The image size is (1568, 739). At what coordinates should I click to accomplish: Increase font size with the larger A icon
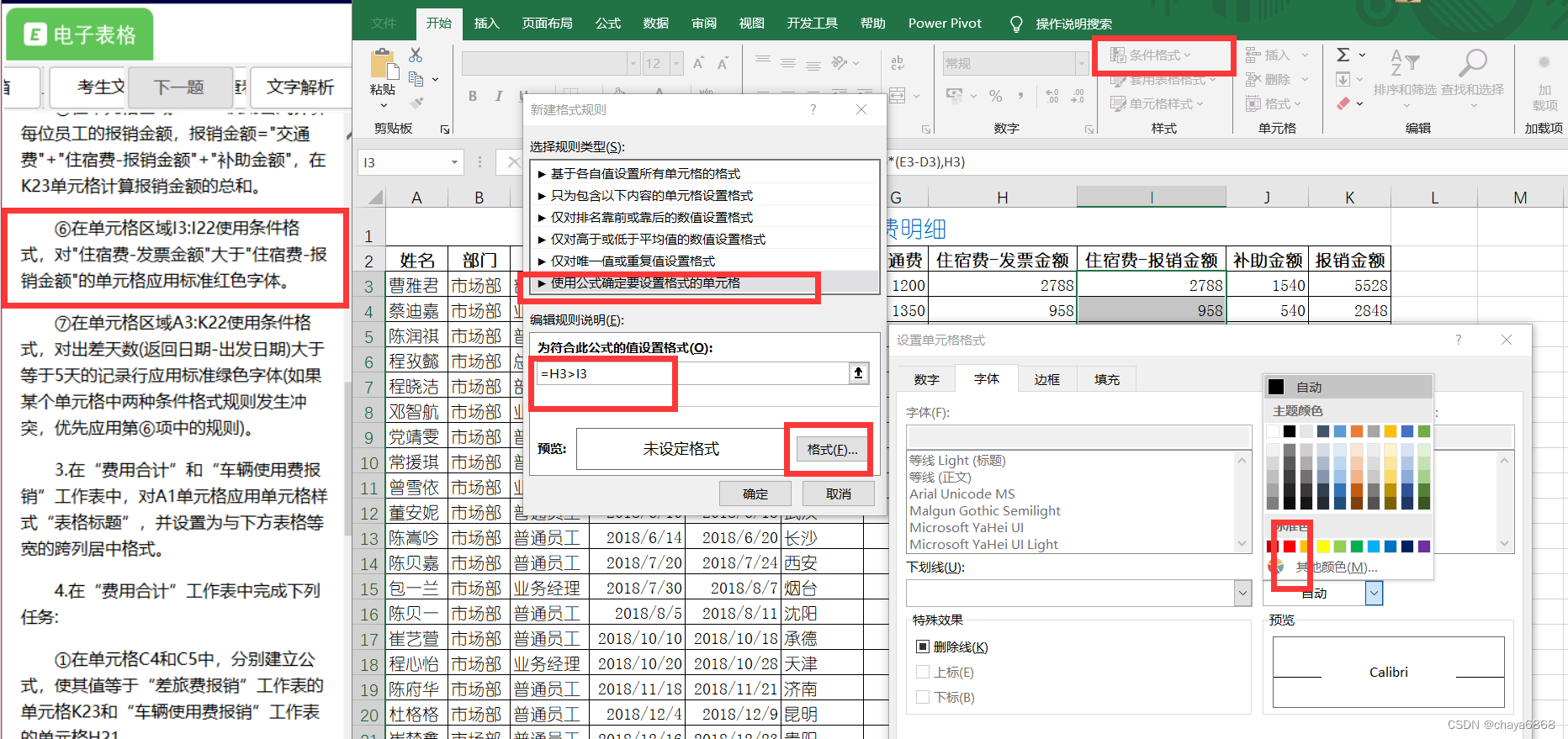[x=698, y=63]
